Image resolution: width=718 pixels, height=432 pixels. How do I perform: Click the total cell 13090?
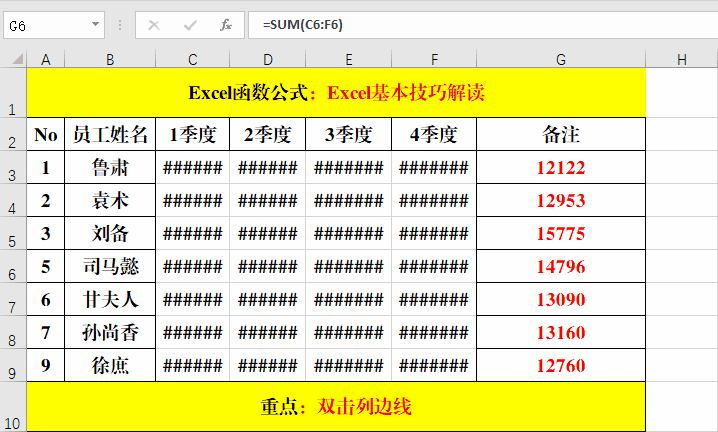[x=561, y=299]
